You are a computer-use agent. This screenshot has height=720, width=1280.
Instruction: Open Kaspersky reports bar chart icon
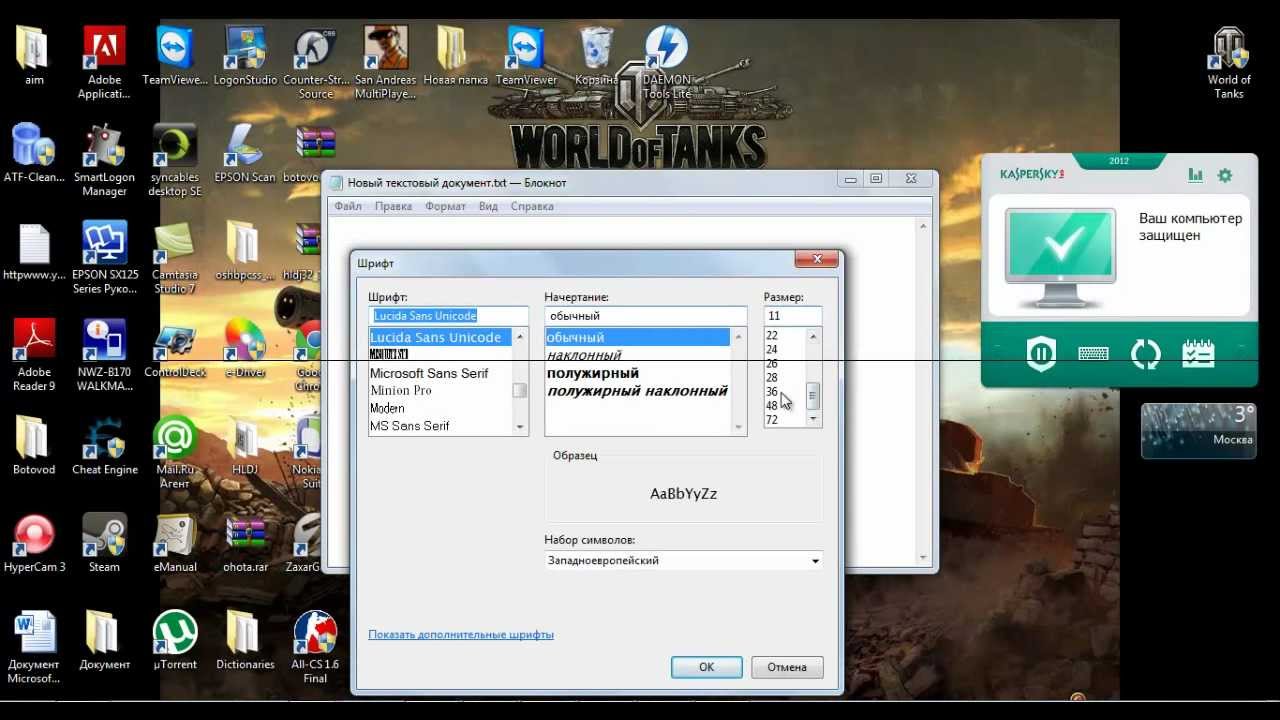click(x=1195, y=175)
